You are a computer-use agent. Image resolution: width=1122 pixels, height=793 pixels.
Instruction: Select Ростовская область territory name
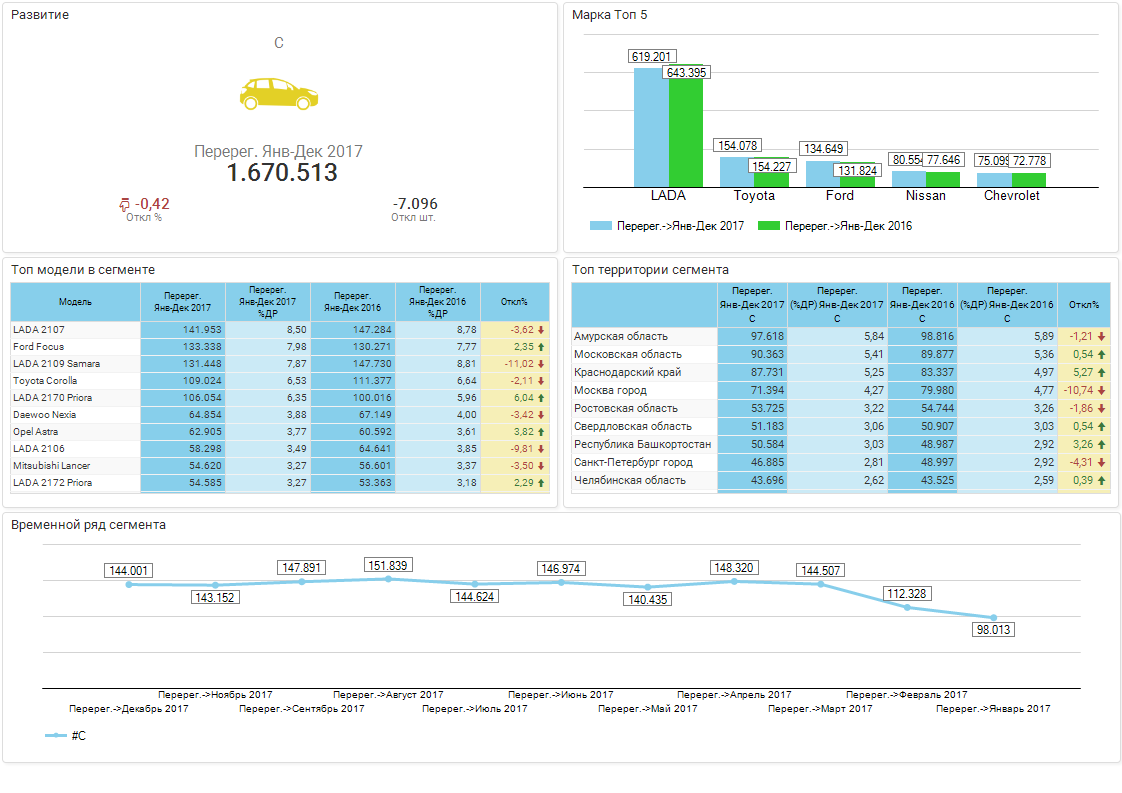point(625,409)
